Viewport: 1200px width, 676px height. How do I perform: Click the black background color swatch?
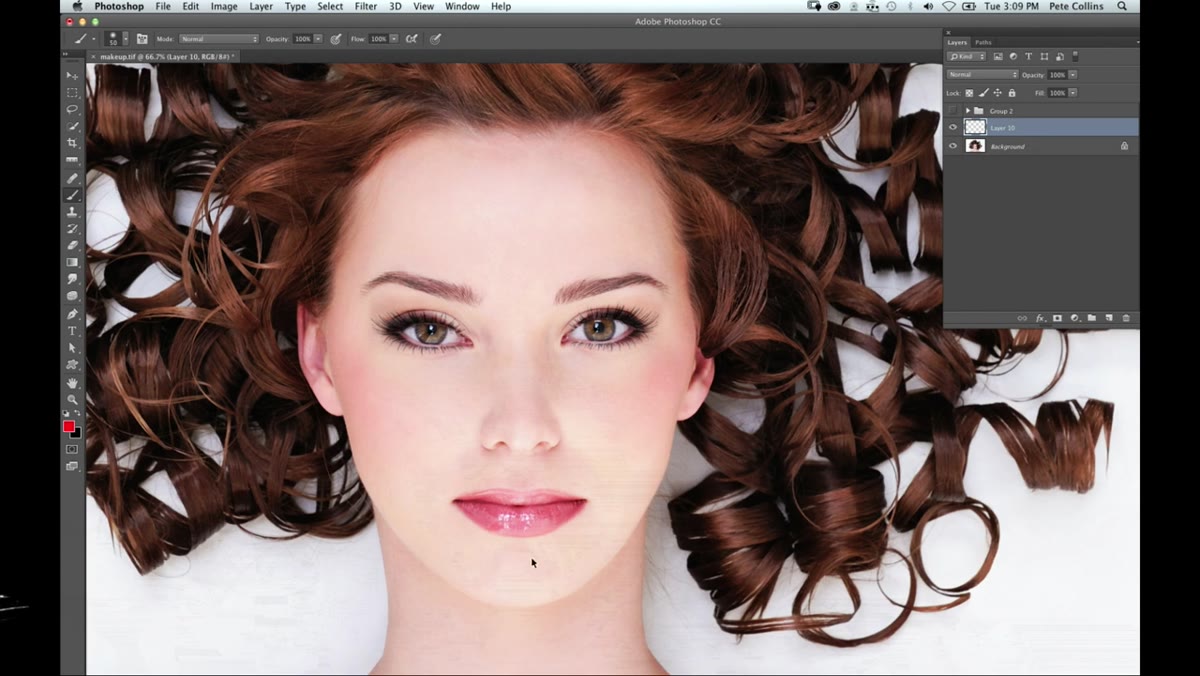point(77,434)
